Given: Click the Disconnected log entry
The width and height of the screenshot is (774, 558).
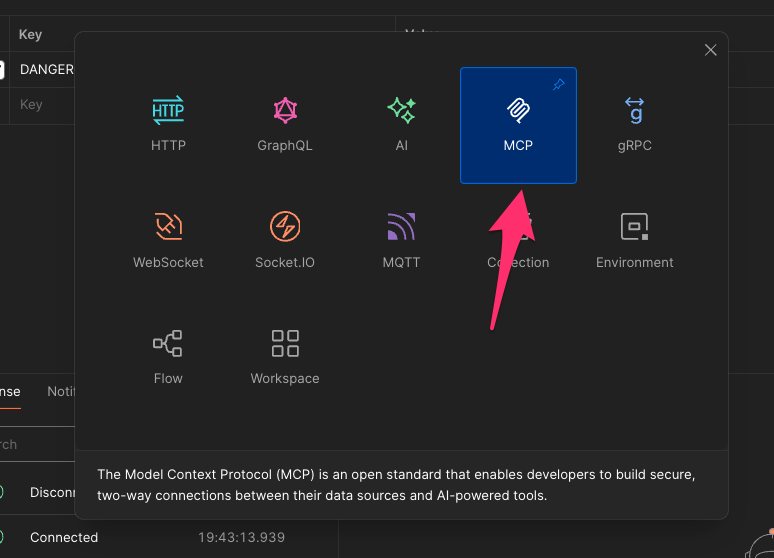Looking at the screenshot, I should (52, 492).
